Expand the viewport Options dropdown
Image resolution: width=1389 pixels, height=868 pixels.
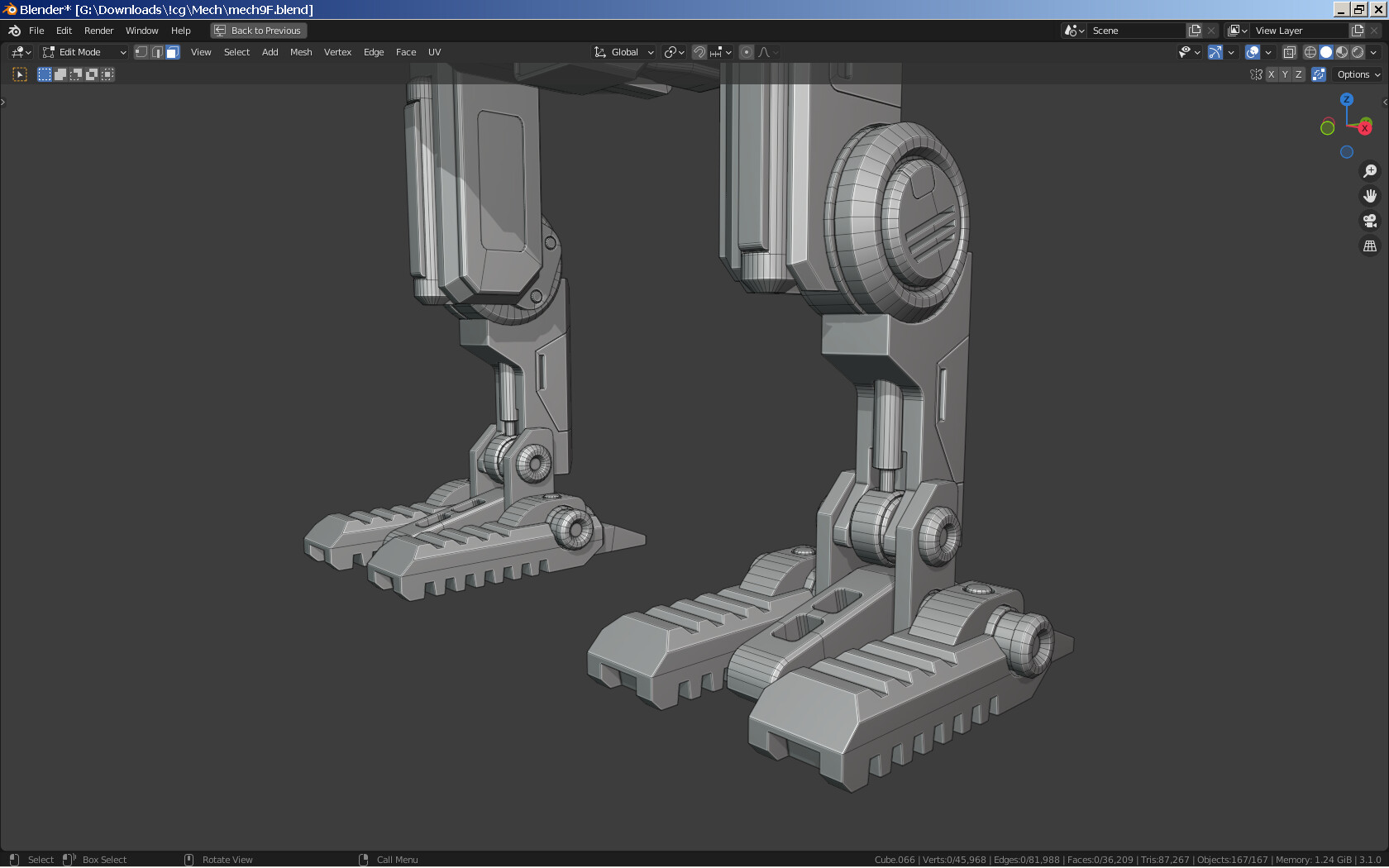click(x=1356, y=74)
